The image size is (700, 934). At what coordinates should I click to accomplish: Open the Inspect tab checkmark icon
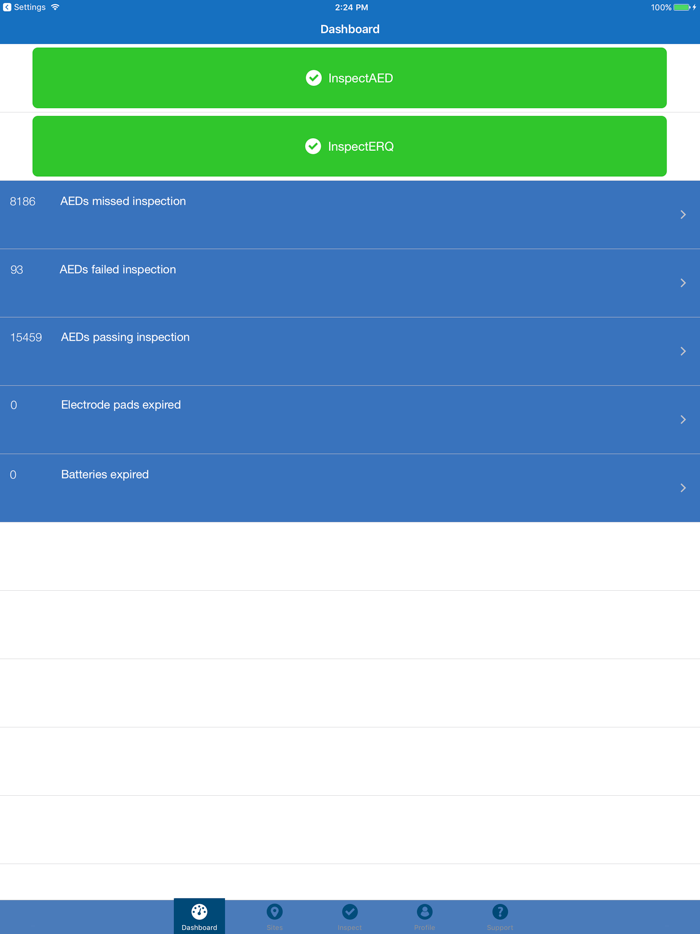tap(350, 911)
